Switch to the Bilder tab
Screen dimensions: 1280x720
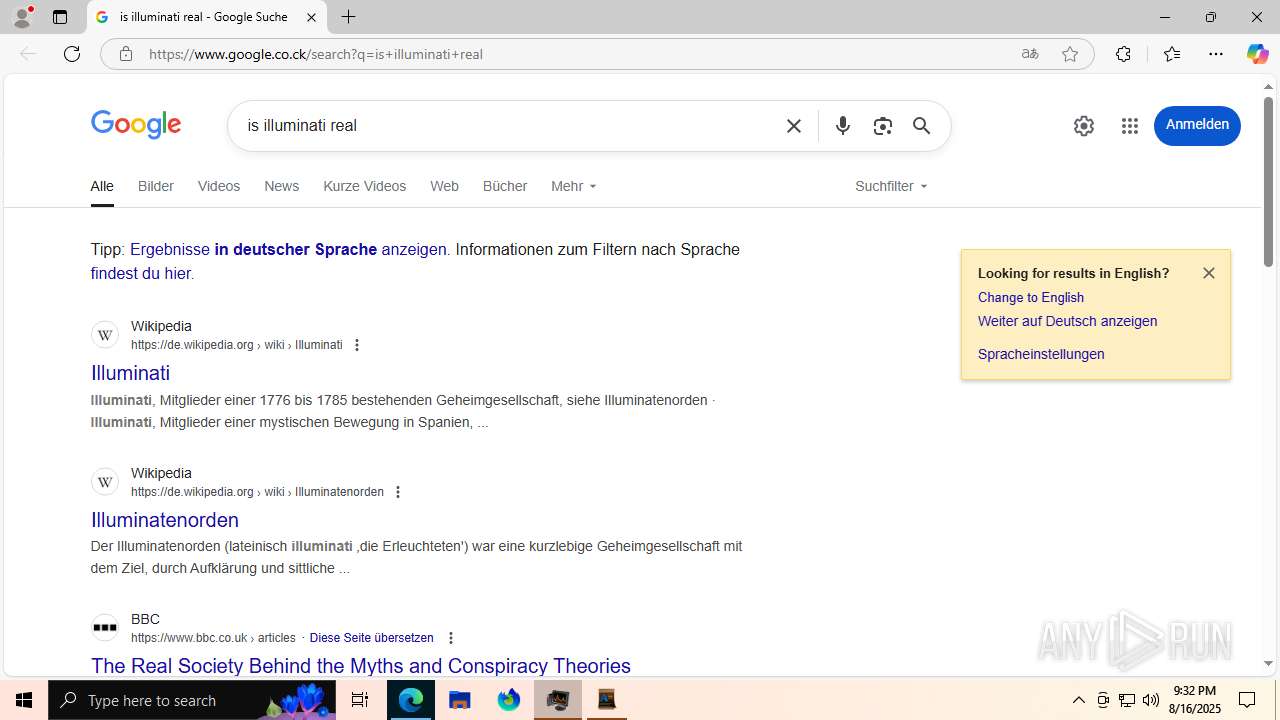point(156,186)
